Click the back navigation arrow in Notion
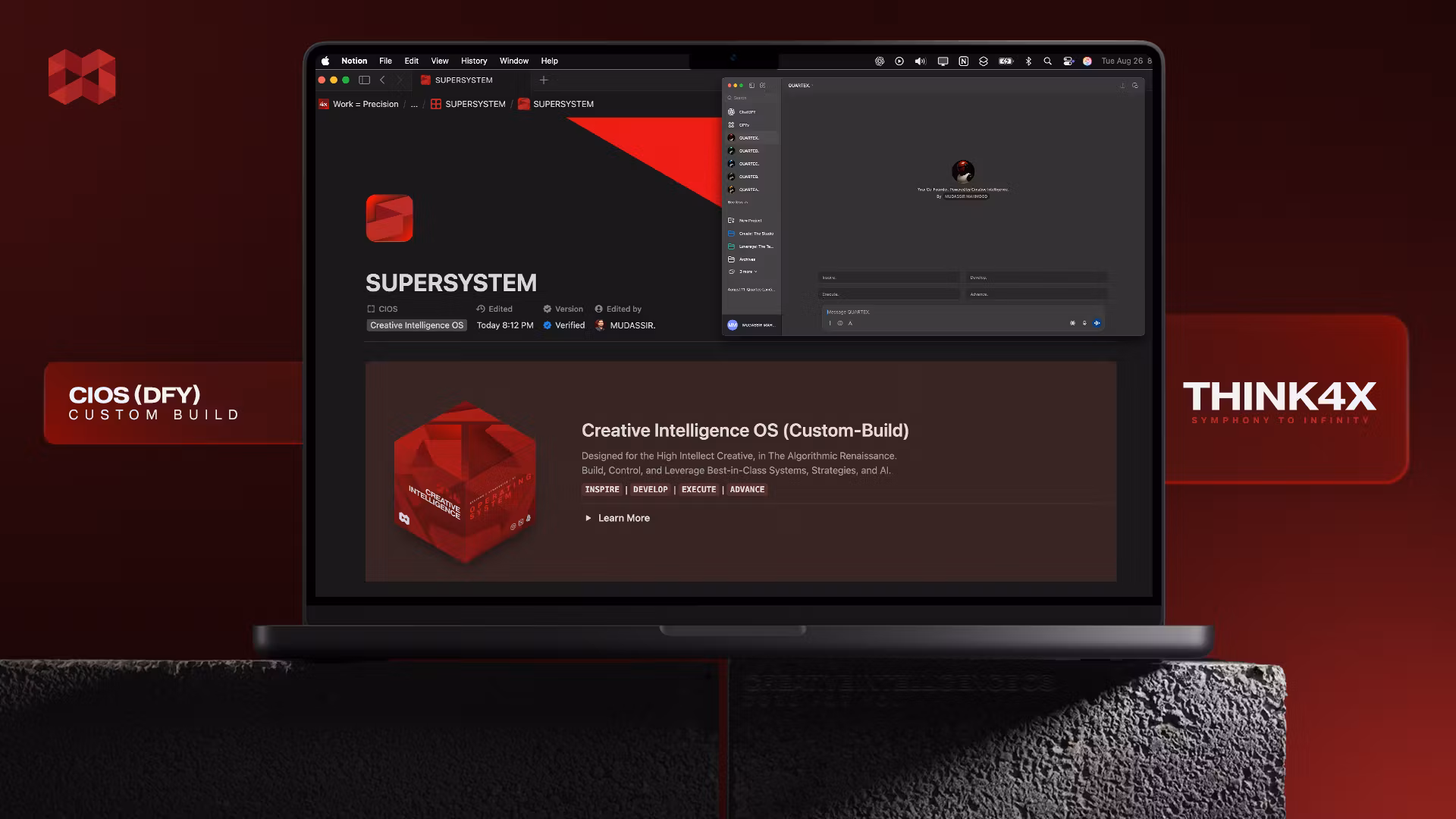Screen dimensions: 1456x819 tap(382, 80)
